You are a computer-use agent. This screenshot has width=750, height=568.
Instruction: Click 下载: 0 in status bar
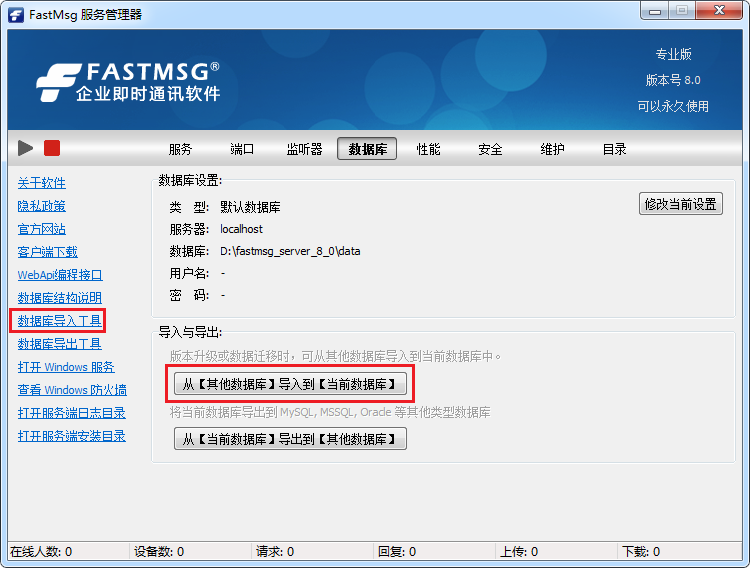pyautogui.click(x=641, y=552)
